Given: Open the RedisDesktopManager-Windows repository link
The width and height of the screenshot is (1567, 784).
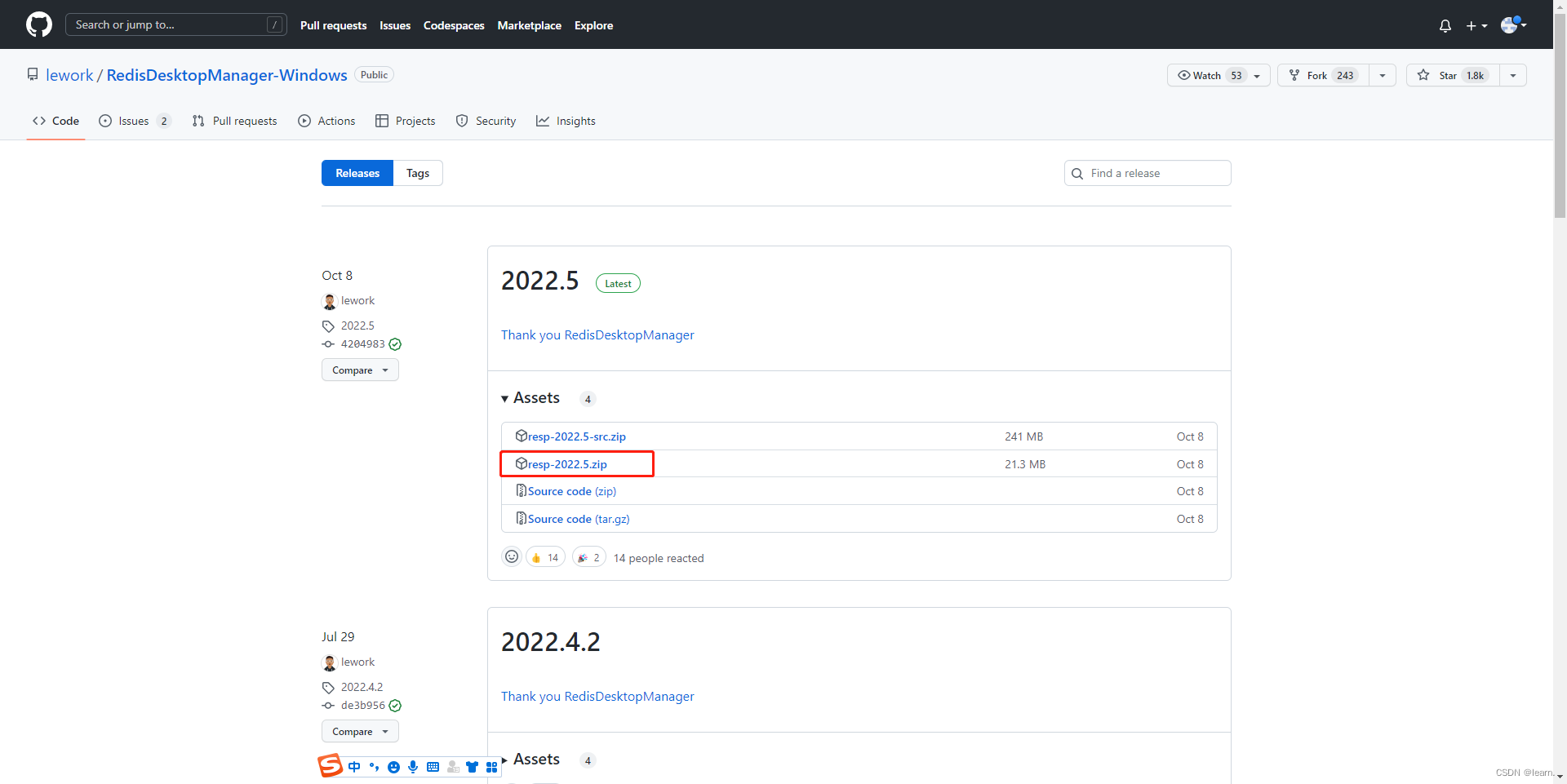Looking at the screenshot, I should pyautogui.click(x=227, y=75).
